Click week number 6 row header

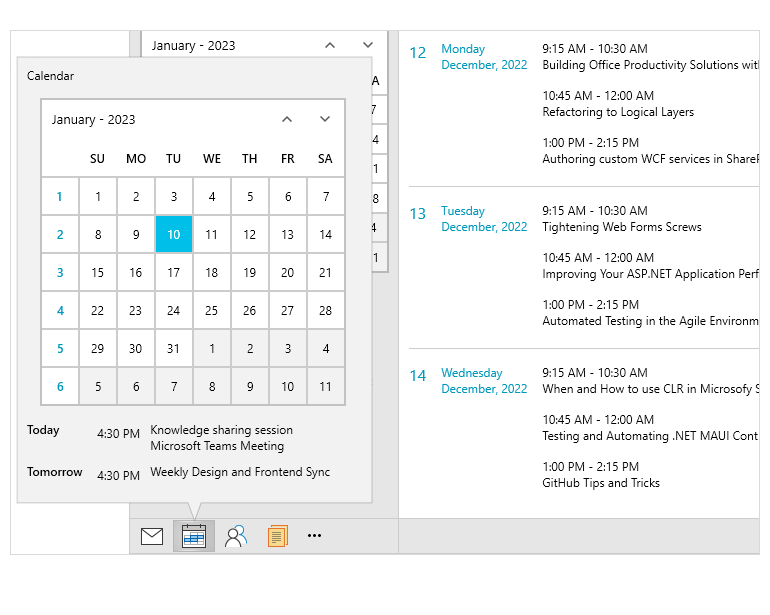60,387
